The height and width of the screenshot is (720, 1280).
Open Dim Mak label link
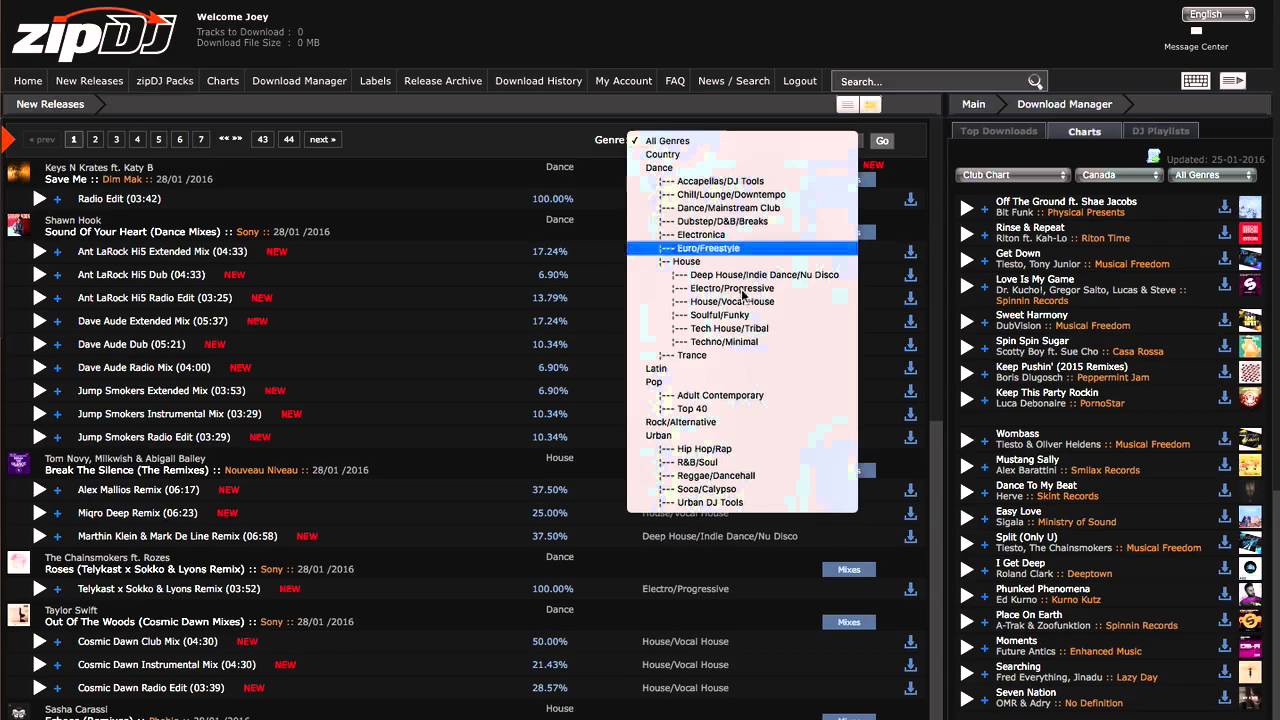click(122, 179)
